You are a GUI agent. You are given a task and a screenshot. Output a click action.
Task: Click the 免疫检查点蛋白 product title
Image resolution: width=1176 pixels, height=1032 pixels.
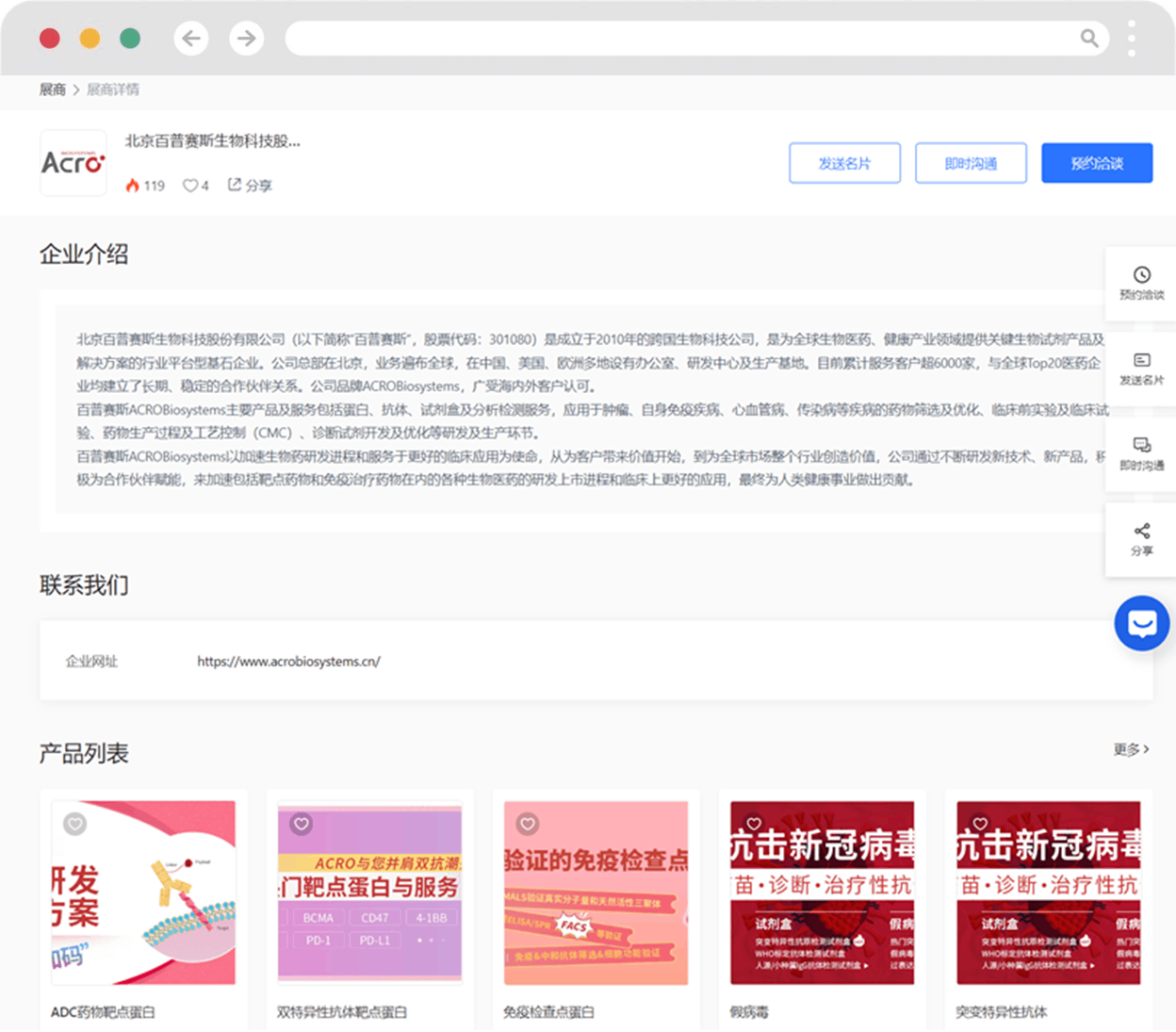point(548,1012)
